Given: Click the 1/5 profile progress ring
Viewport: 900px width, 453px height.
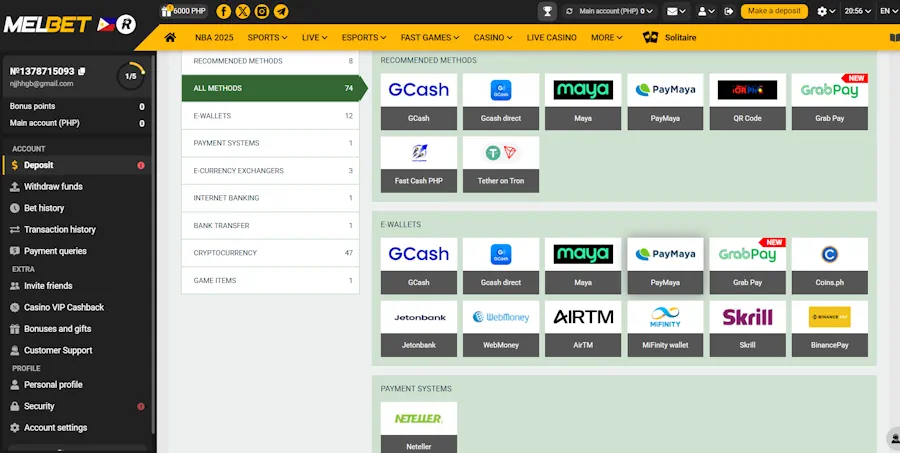Looking at the screenshot, I should [130, 76].
